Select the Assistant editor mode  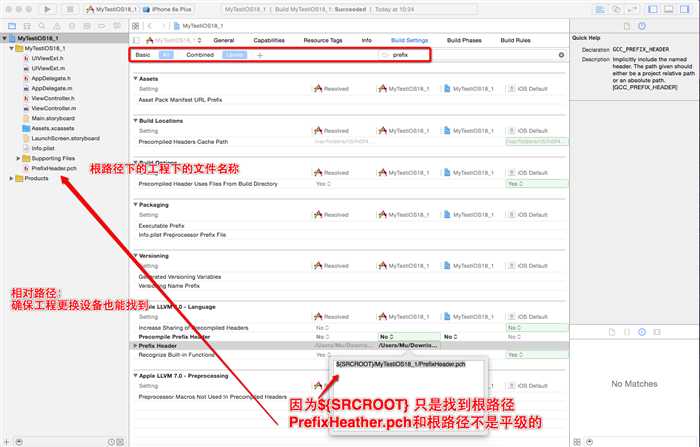pos(616,9)
